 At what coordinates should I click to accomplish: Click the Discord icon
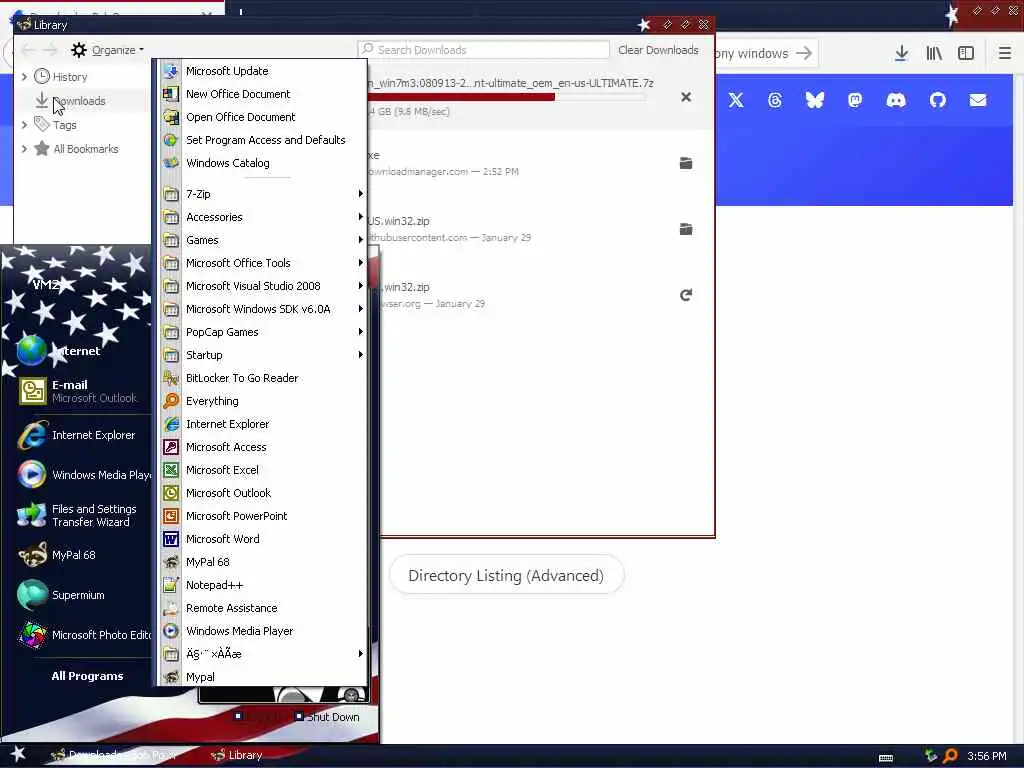[896, 100]
